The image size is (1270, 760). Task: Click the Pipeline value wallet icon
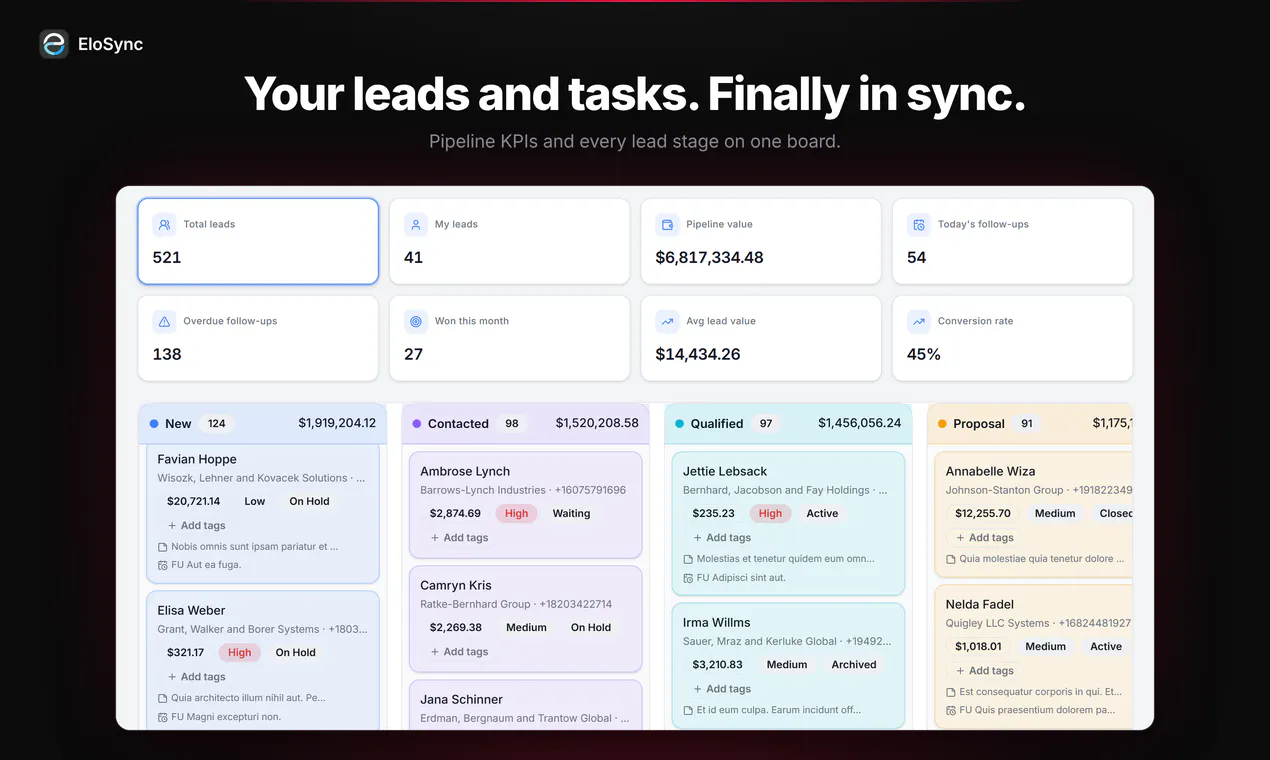pos(667,225)
